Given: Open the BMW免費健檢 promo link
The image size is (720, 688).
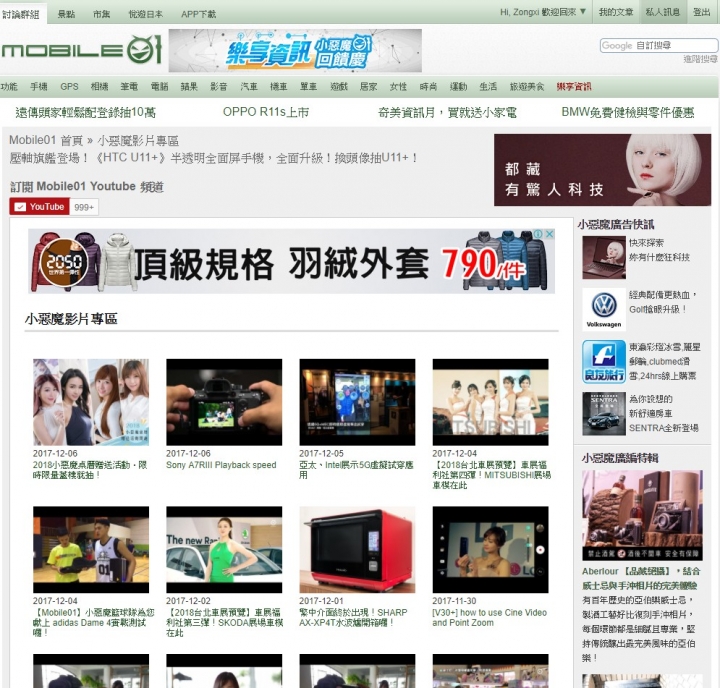Looking at the screenshot, I should click(628, 112).
